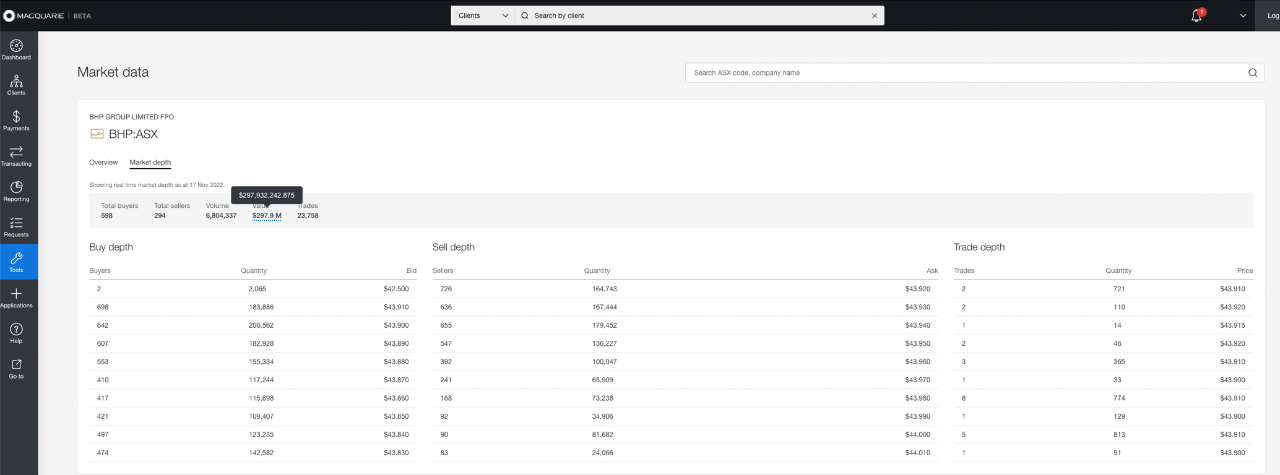This screenshot has width=1280, height=475.
Task: Click the ASX search magnifier icon
Action: 1253,72
